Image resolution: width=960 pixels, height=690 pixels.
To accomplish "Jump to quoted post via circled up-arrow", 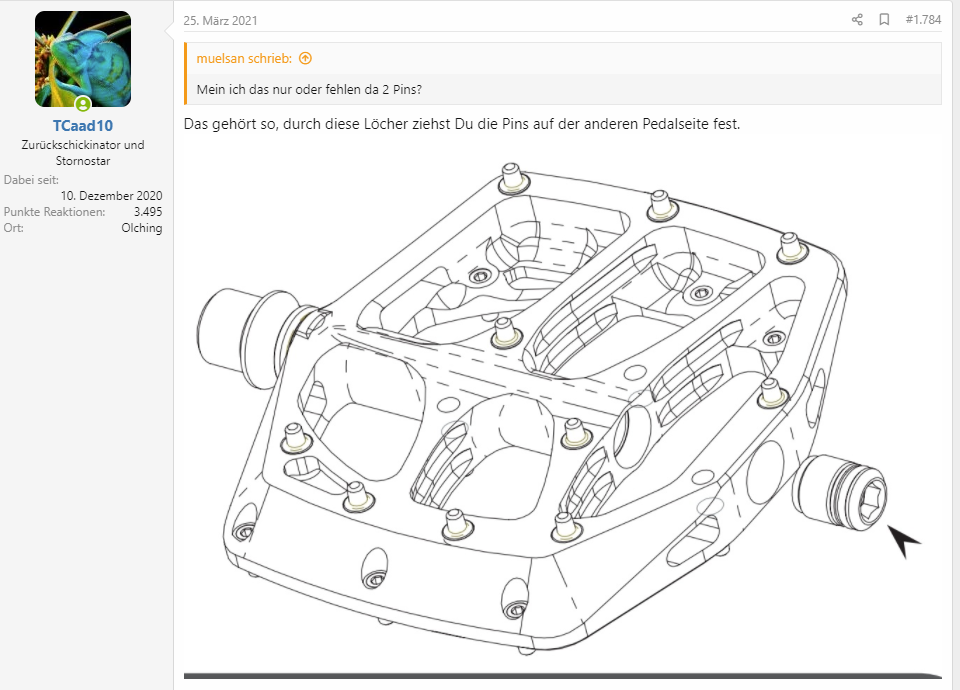I will (306, 58).
